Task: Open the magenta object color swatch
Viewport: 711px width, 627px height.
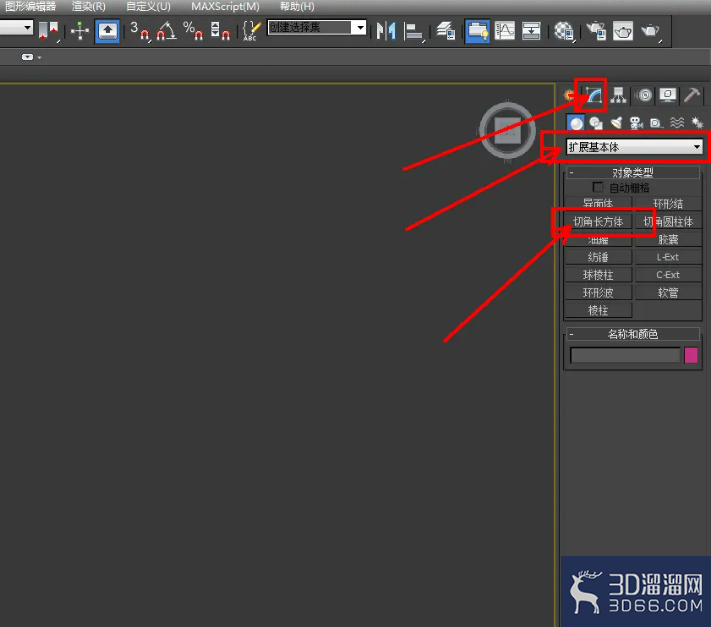Action: pos(691,355)
